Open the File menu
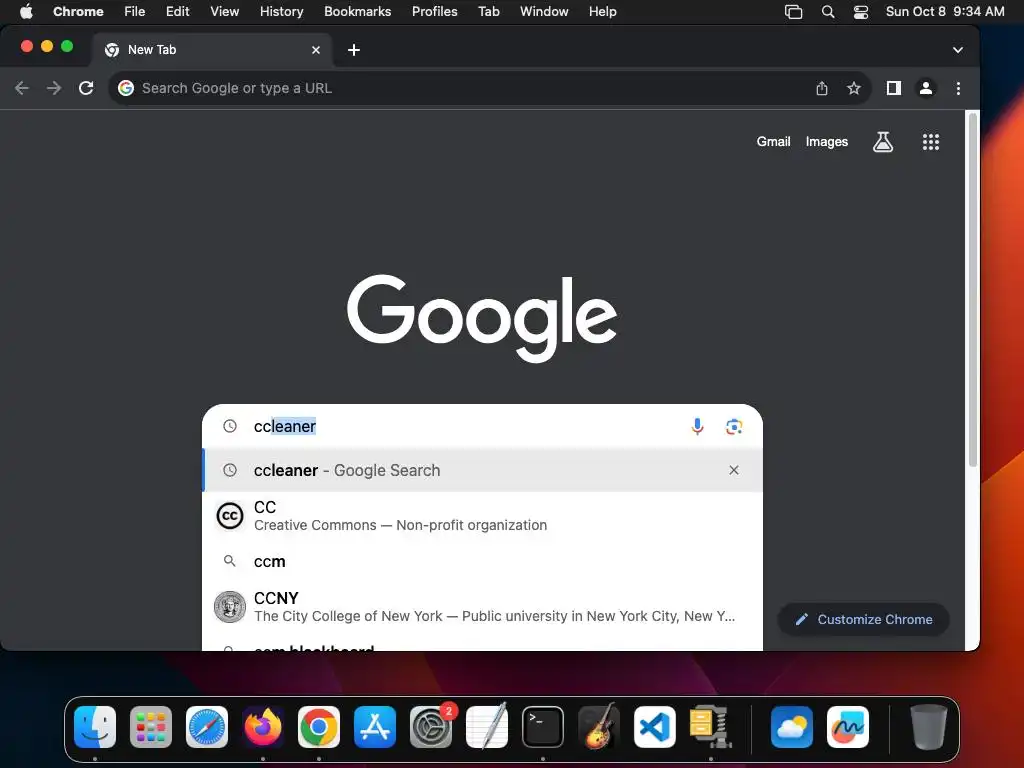The width and height of the screenshot is (1024, 768). pyautogui.click(x=135, y=12)
